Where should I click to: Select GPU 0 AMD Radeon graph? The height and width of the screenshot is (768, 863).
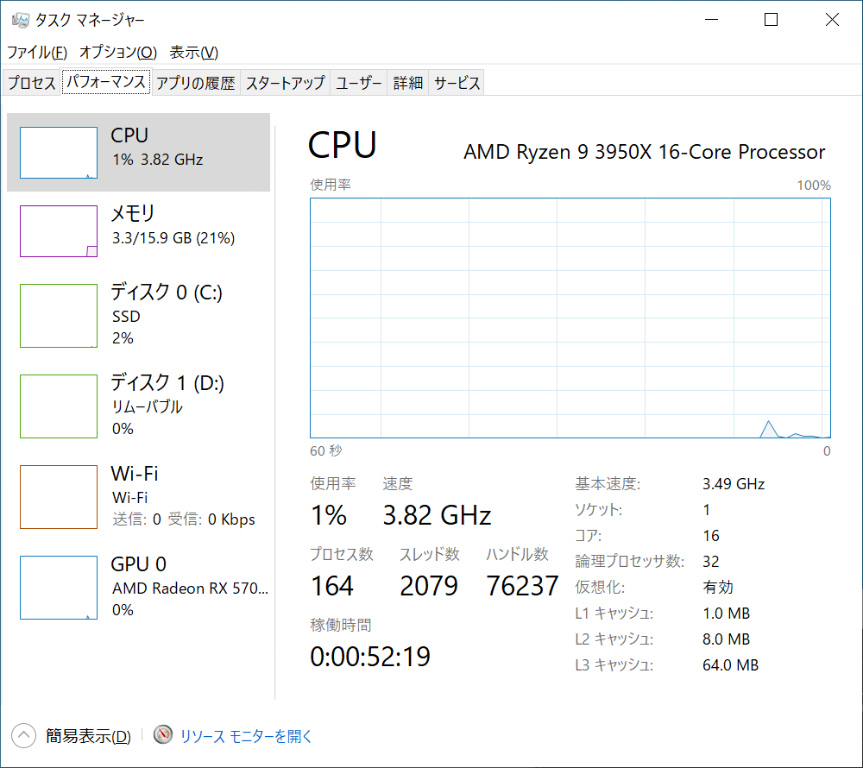[59, 587]
